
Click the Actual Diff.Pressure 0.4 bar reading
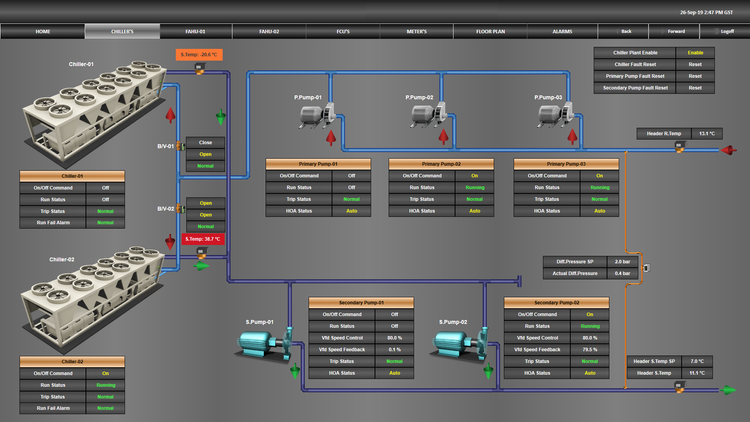pos(622,273)
